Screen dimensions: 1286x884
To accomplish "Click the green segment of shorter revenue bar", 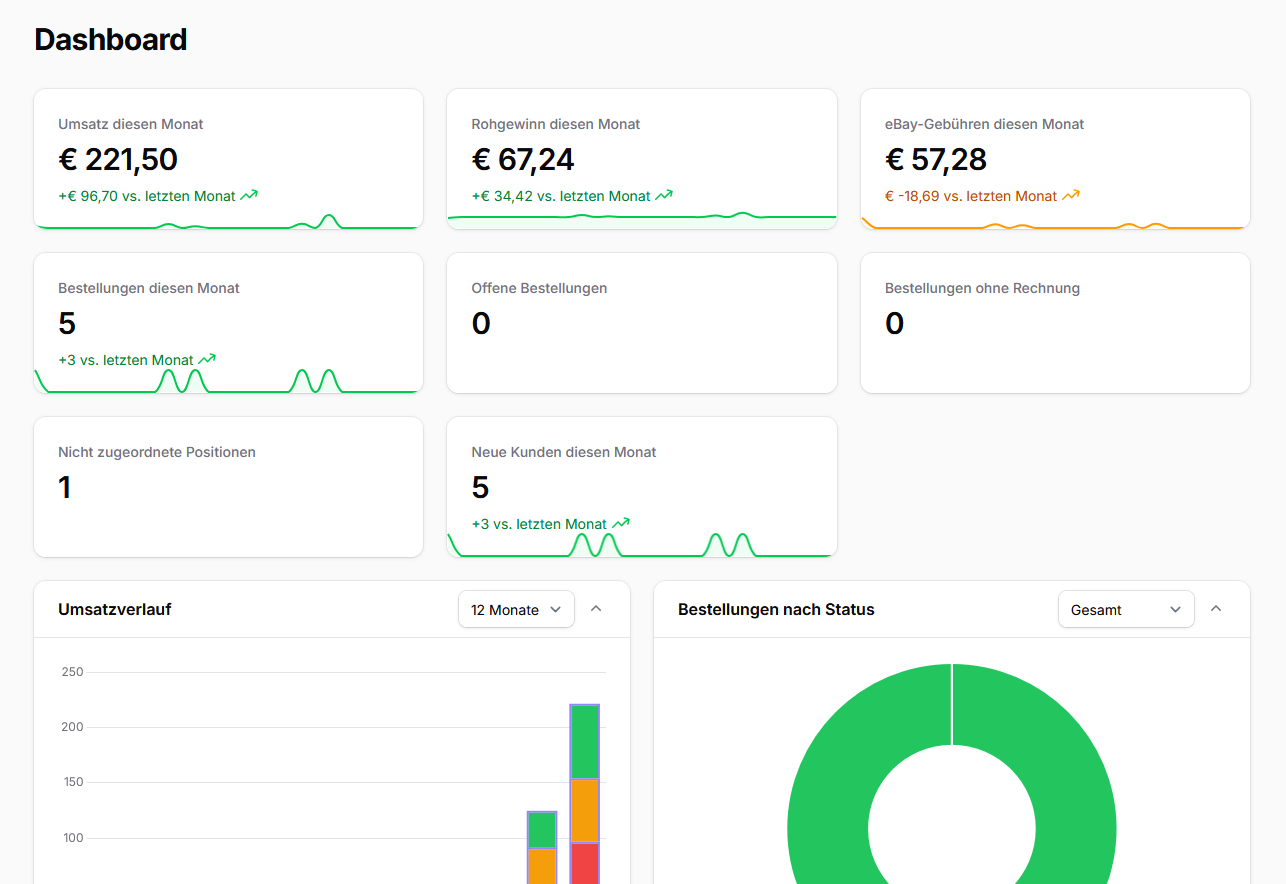I will pos(542,829).
